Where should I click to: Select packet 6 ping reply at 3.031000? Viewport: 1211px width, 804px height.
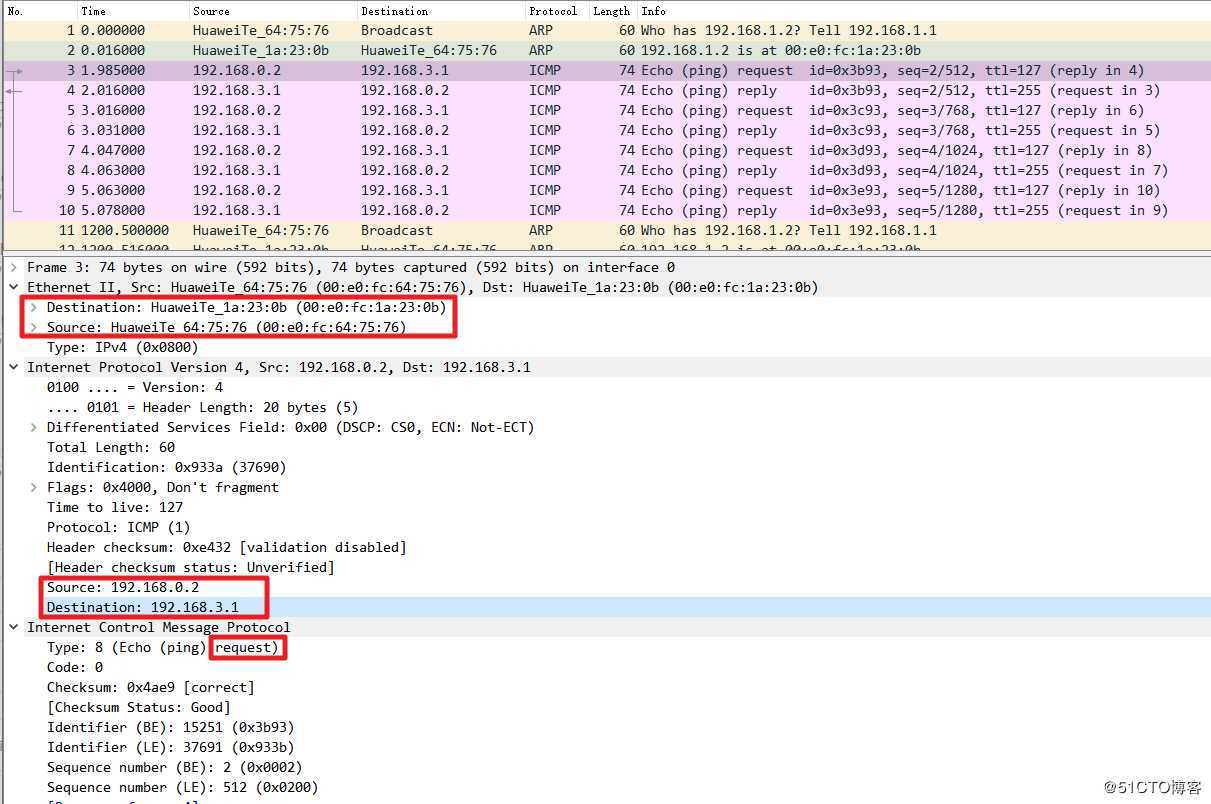point(606,130)
